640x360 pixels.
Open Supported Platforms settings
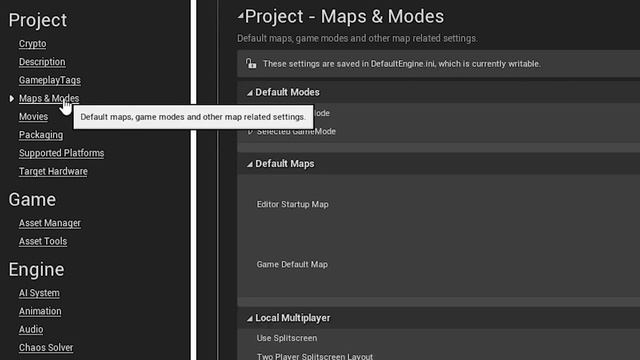tap(61, 153)
